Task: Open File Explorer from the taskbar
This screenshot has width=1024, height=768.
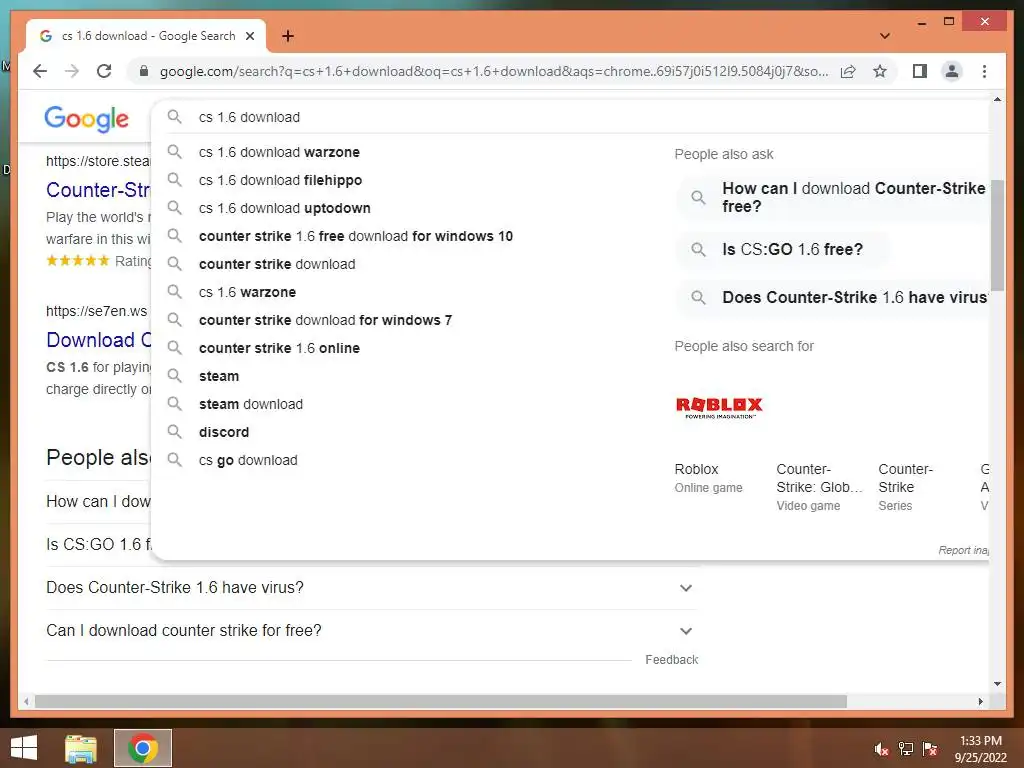Action: (x=81, y=748)
